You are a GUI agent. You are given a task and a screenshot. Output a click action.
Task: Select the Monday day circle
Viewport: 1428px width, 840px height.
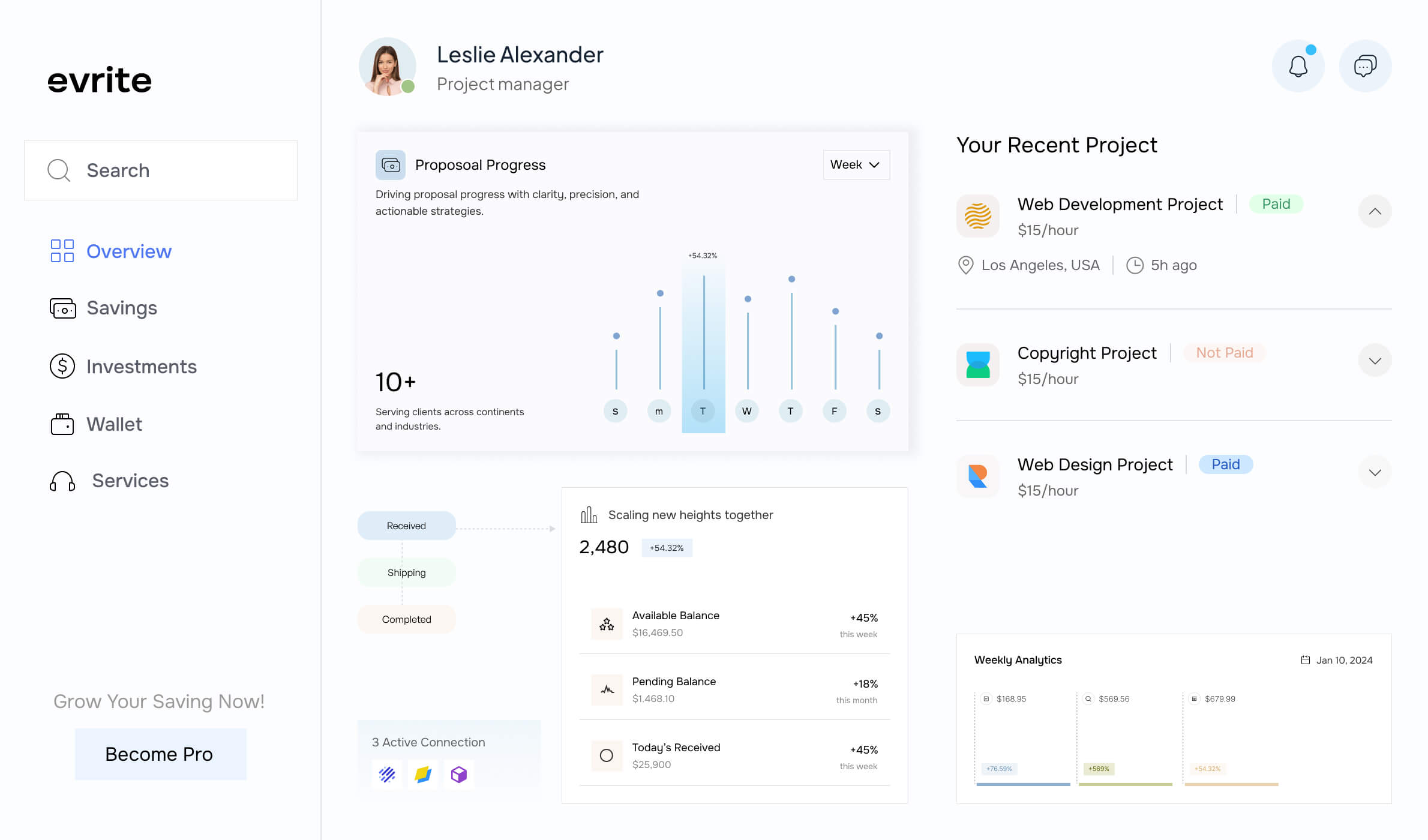[x=659, y=411]
